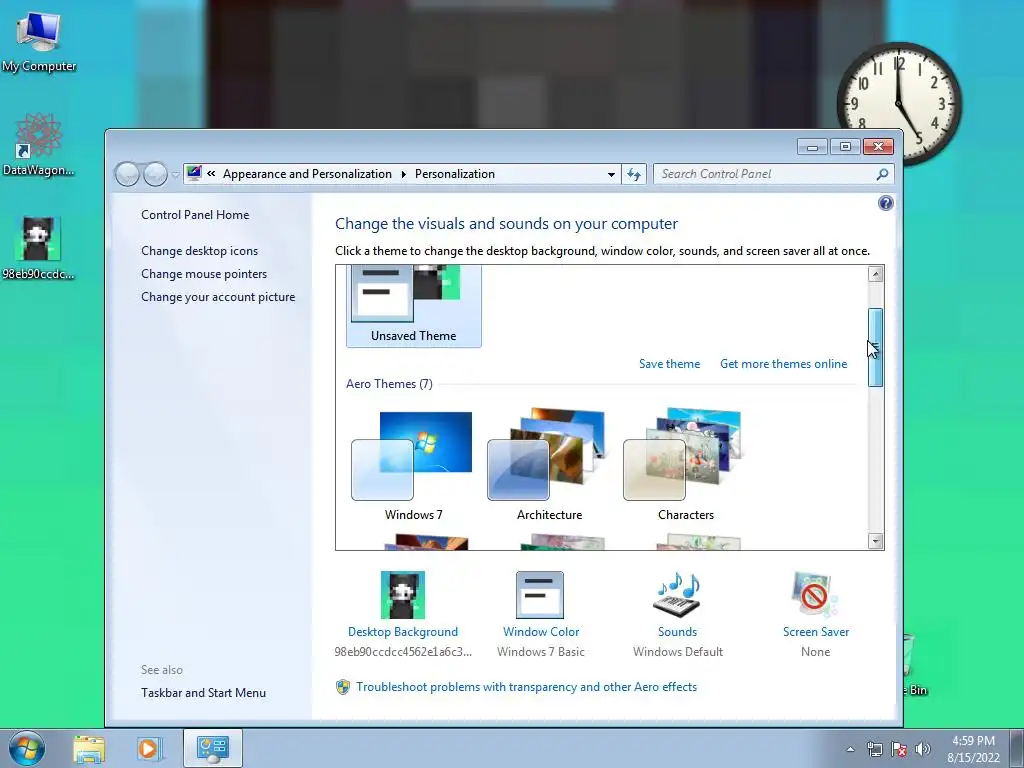Go to Control Panel Home
Screen dimensions: 1024x768
click(195, 215)
